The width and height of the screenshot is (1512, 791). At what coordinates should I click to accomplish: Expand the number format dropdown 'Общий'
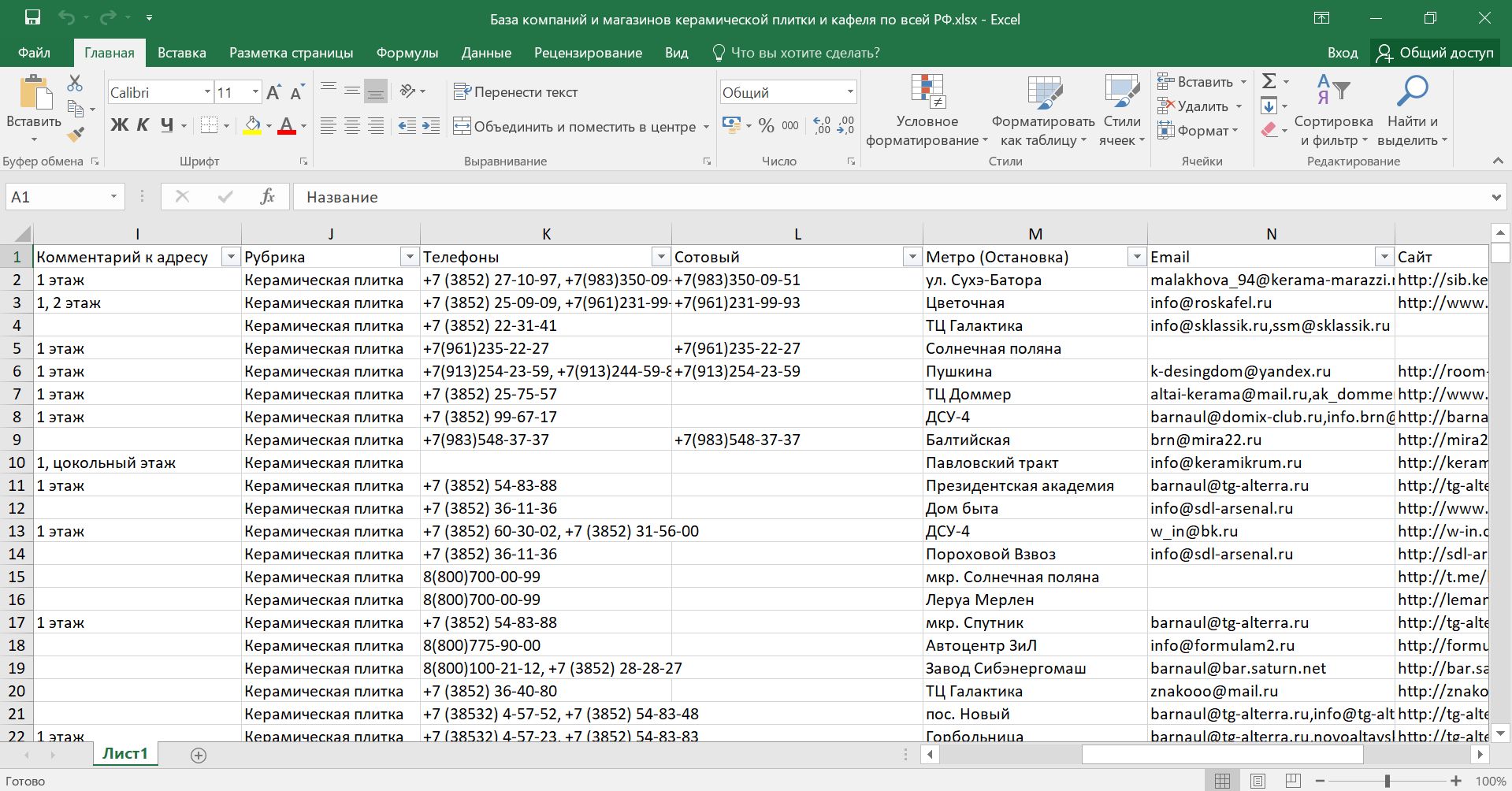850,92
